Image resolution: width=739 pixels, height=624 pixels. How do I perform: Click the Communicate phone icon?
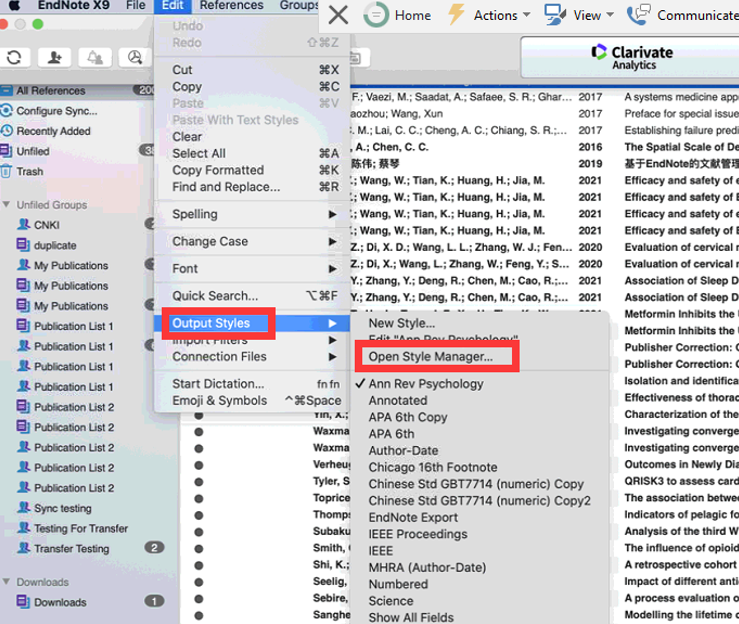point(638,15)
